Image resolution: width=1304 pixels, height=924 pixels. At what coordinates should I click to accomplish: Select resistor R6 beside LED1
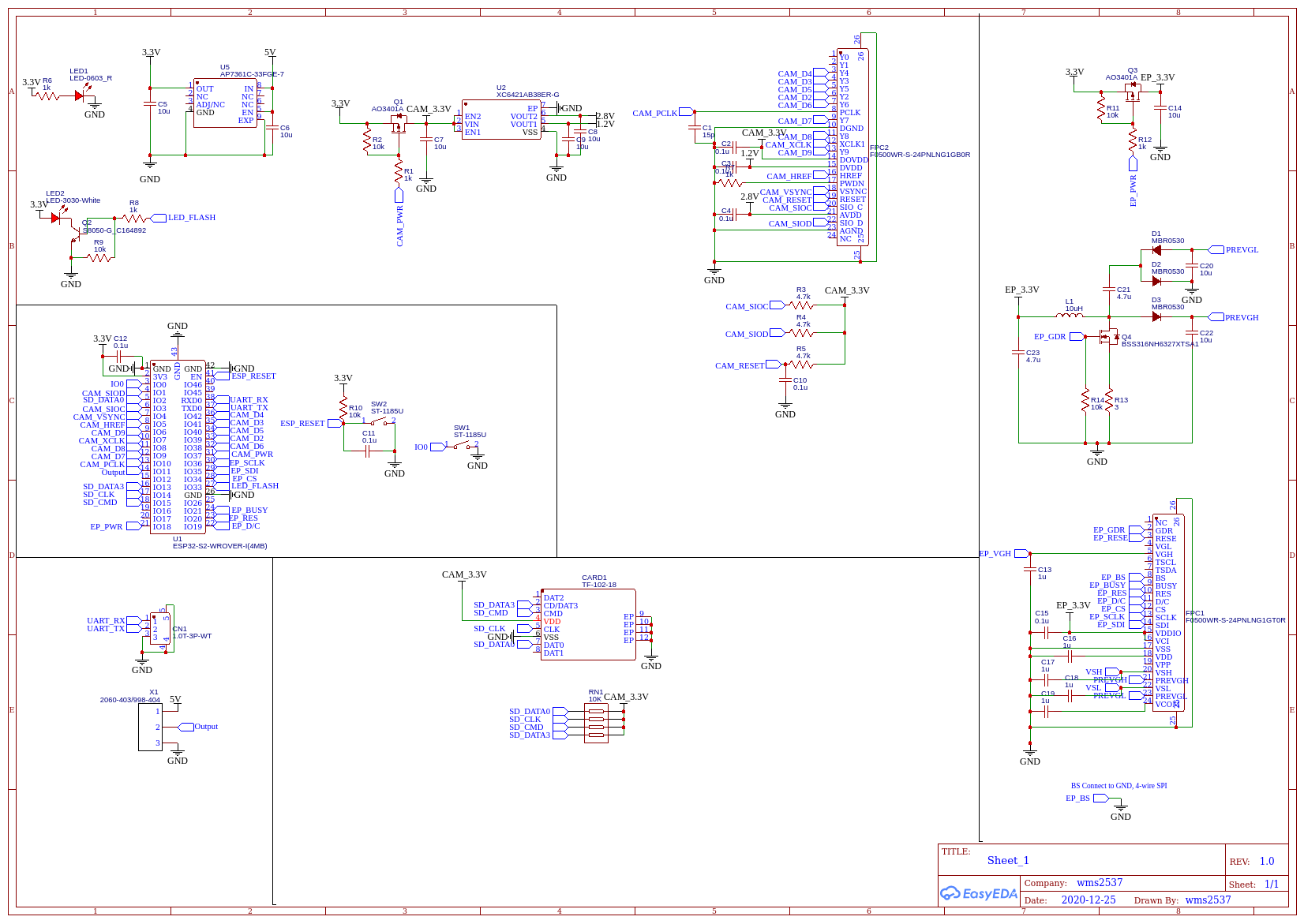click(x=47, y=95)
